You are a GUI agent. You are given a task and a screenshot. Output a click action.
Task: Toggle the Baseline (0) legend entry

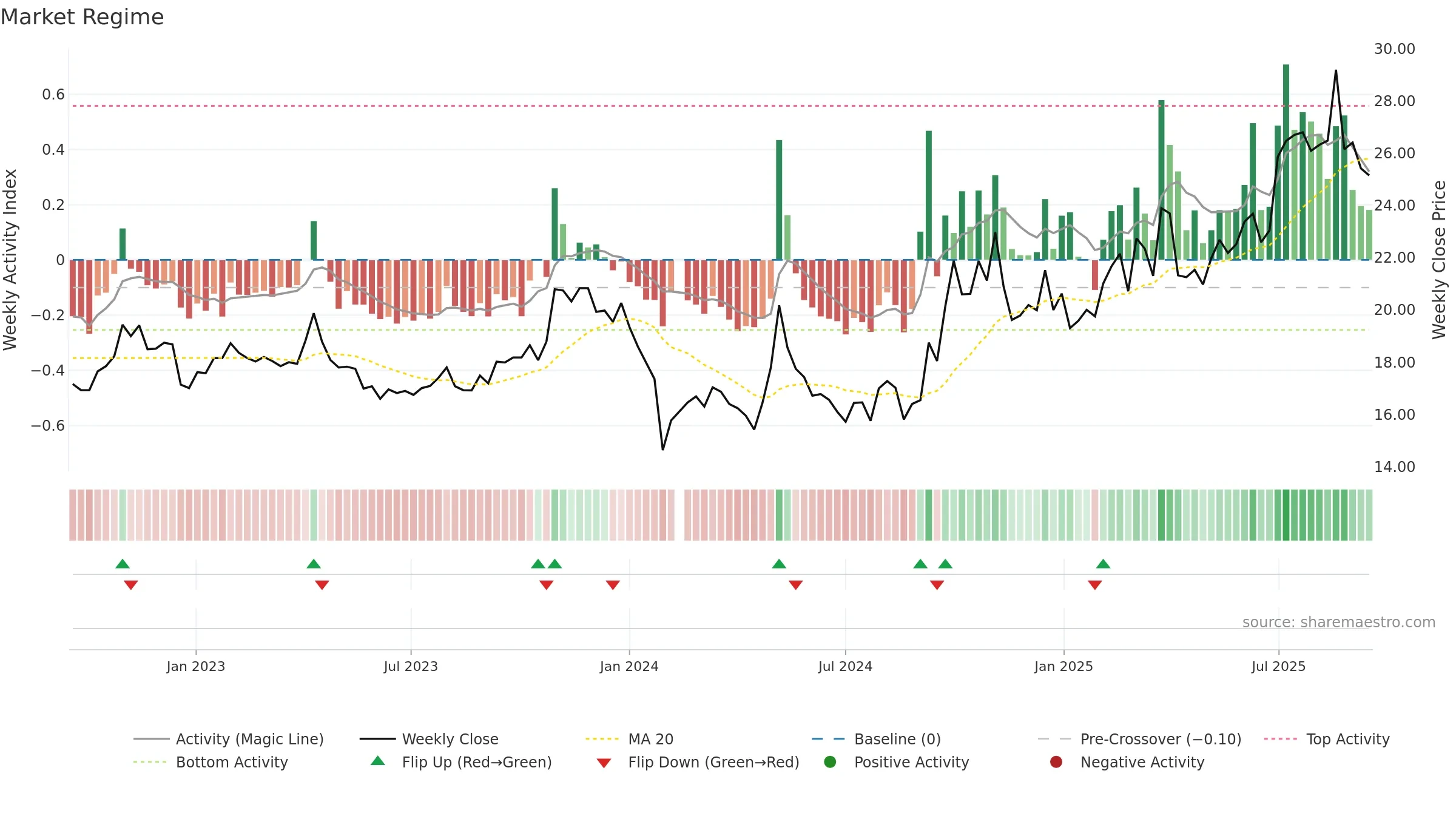click(877, 739)
